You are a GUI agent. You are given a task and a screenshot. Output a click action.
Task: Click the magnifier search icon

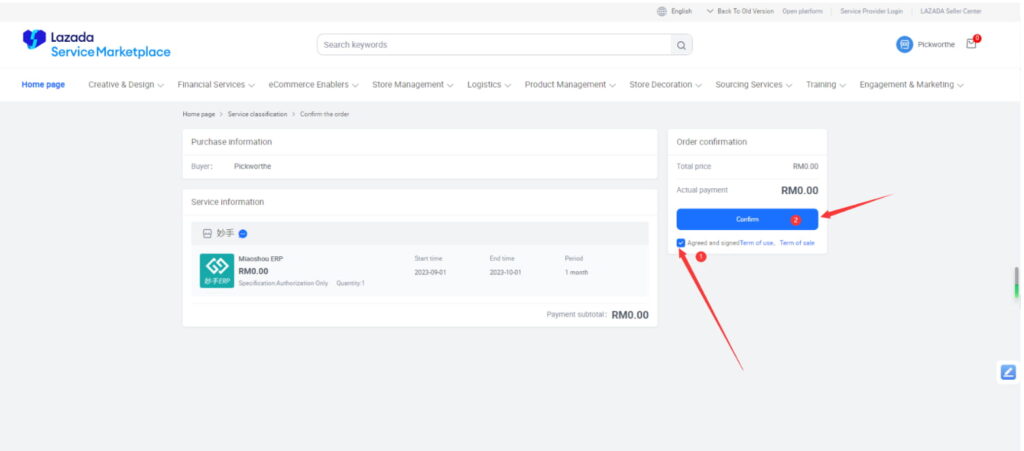pyautogui.click(x=681, y=45)
